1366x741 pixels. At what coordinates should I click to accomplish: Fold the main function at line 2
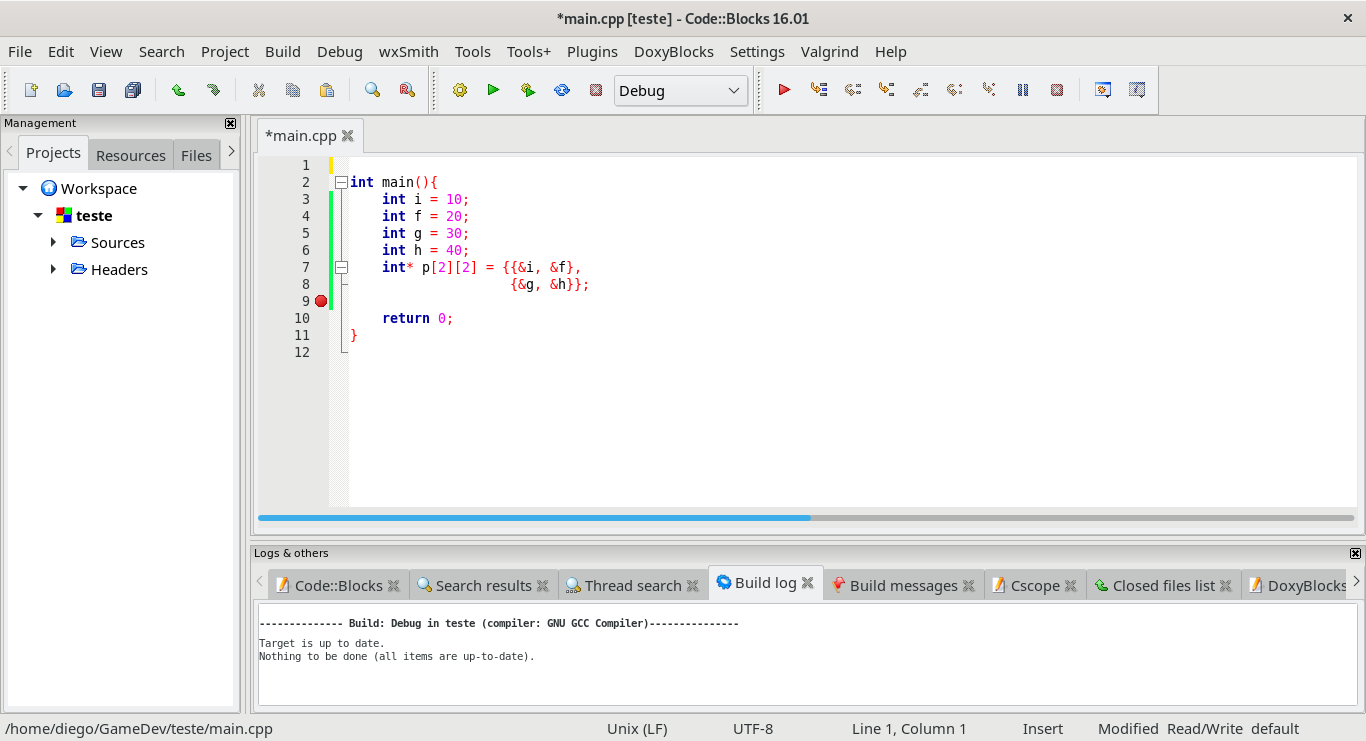pos(341,182)
